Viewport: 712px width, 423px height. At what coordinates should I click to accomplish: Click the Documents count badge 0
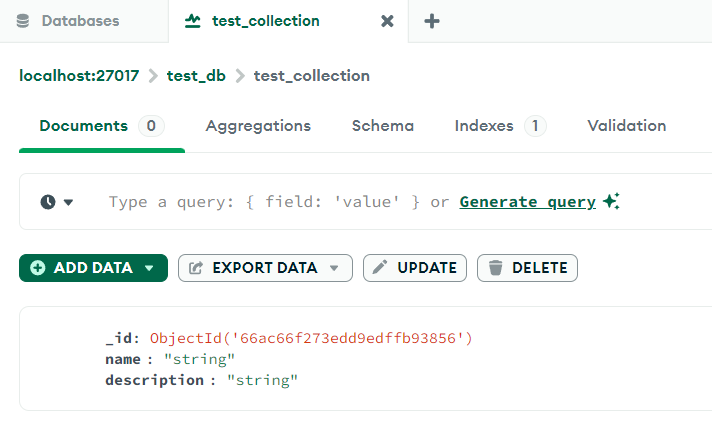[x=151, y=126]
